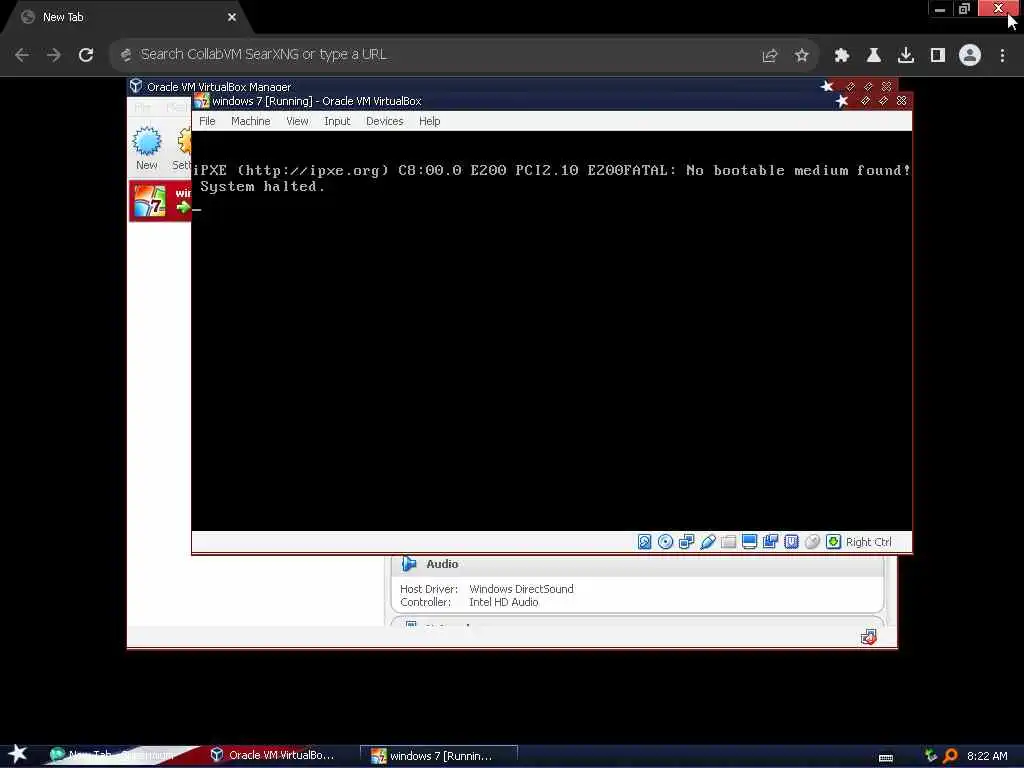Screen dimensions: 1024x768
Task: Open the Devices menu
Action: (x=384, y=121)
